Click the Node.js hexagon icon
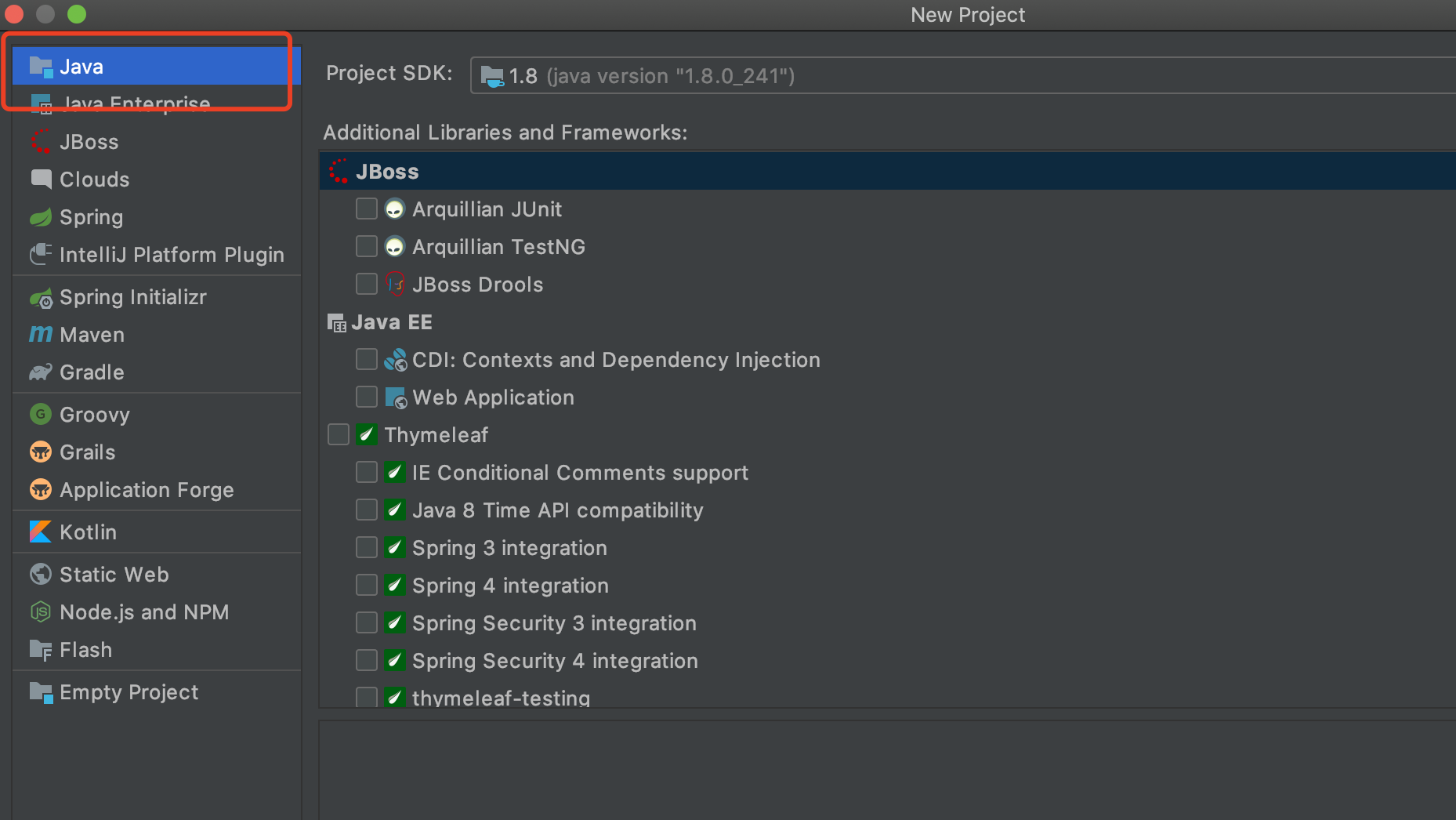 pyautogui.click(x=41, y=612)
